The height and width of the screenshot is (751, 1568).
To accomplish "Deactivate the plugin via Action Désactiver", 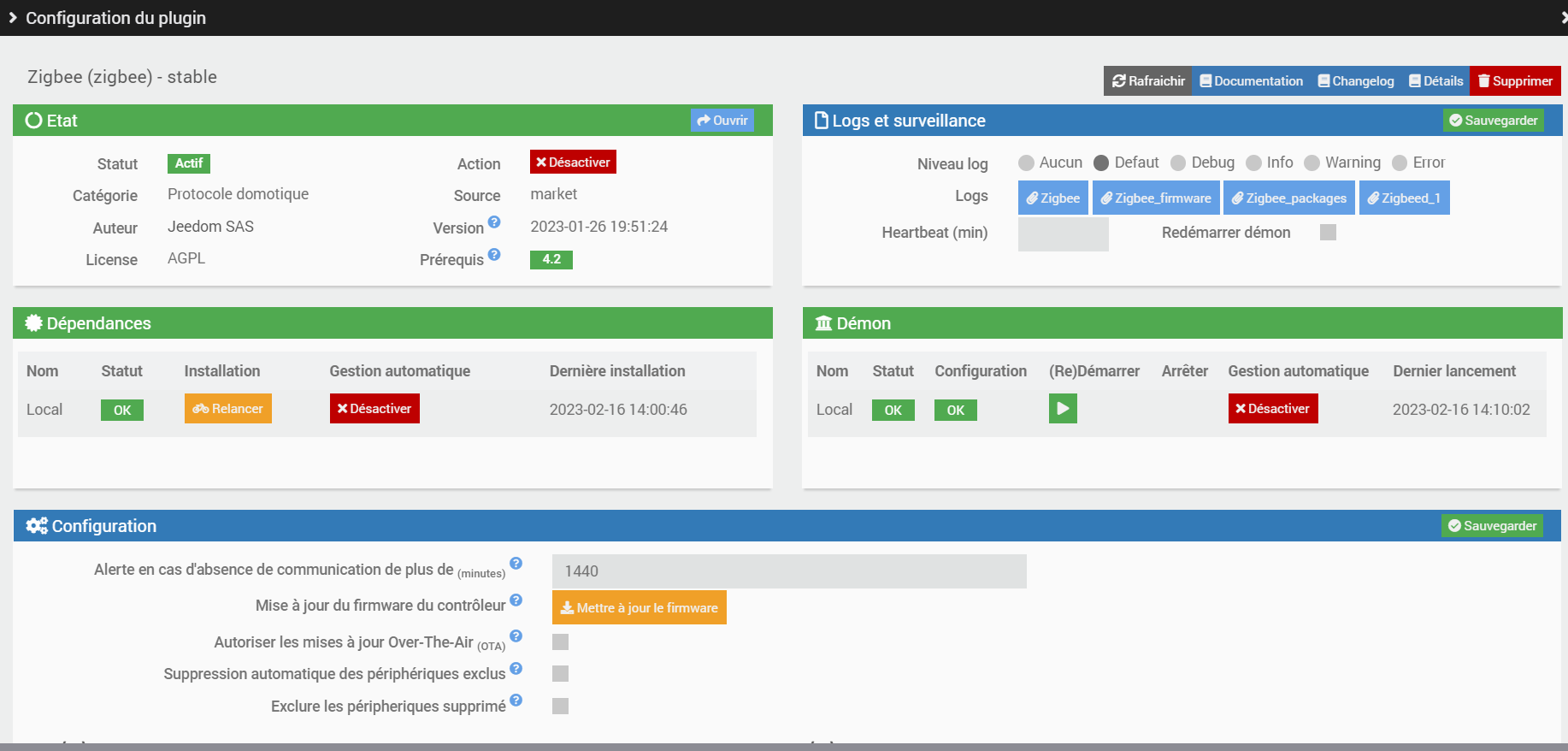I will (573, 162).
